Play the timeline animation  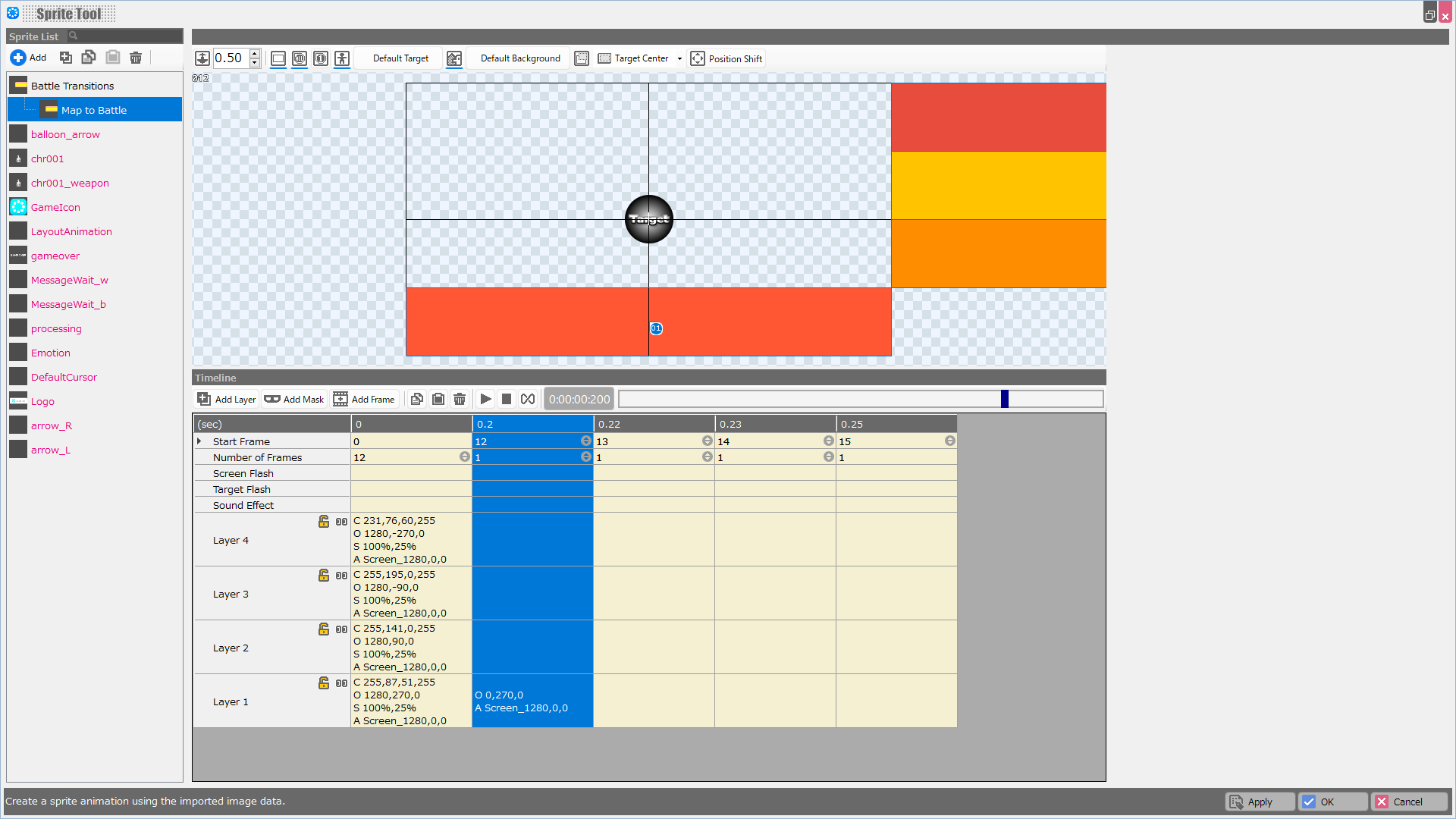pyautogui.click(x=486, y=400)
